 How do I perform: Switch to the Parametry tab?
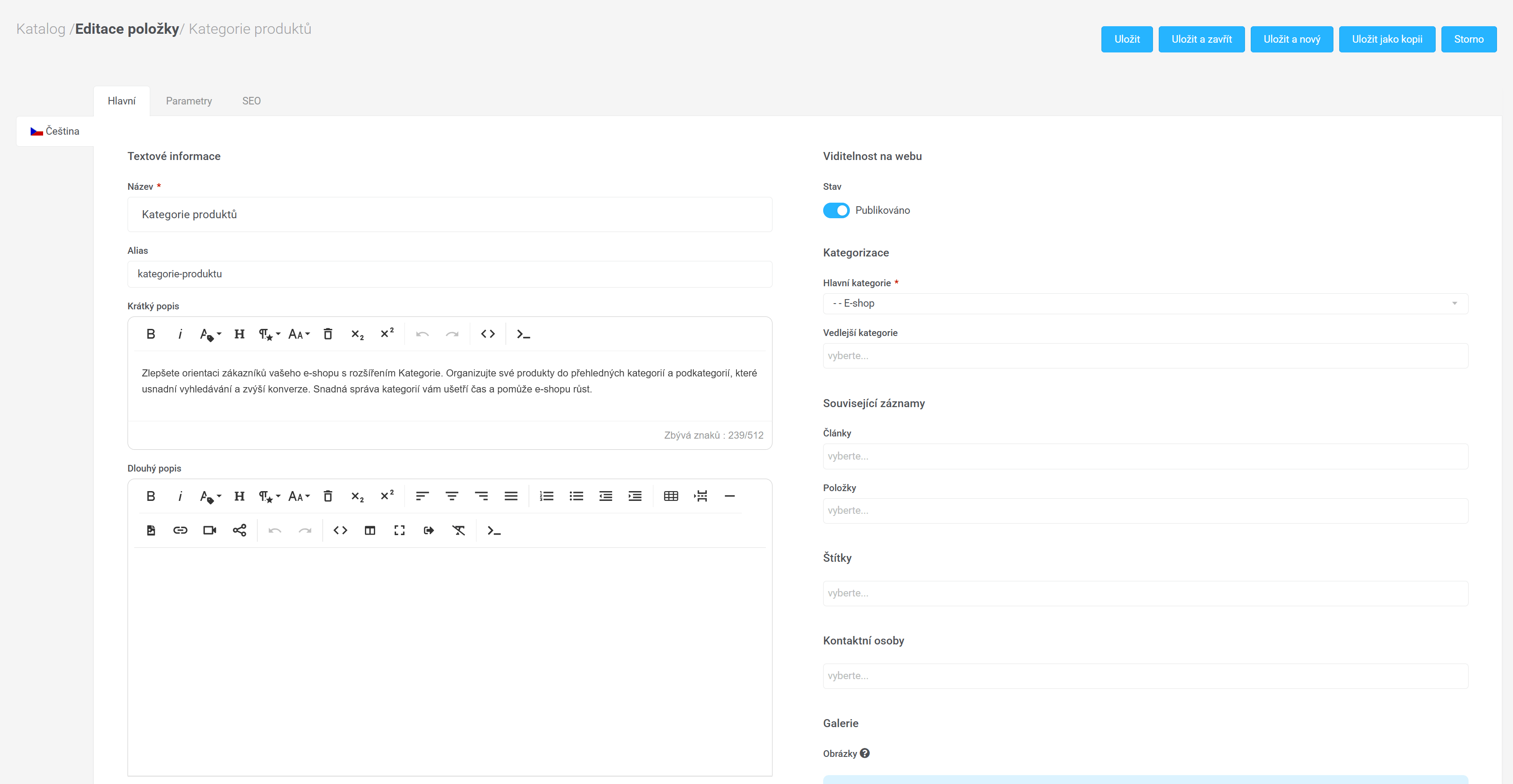coord(188,101)
